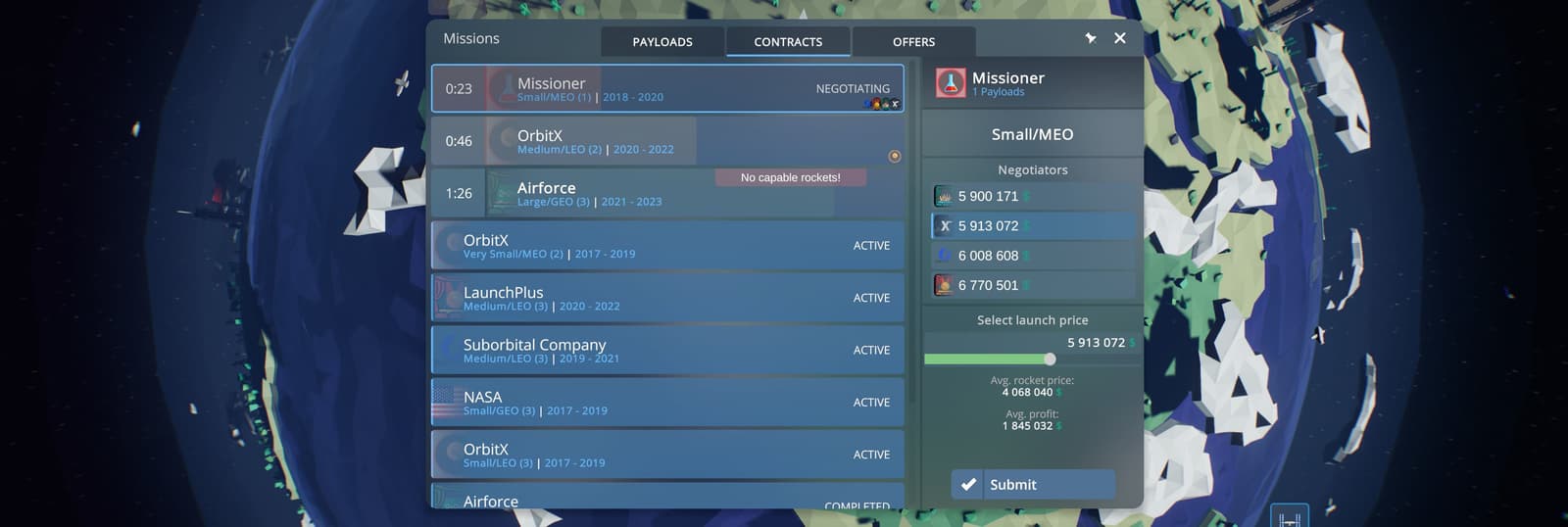Viewport: 1568px width, 527px height.
Task: Click the round orange coin icon on OrbitX row
Action: point(894,156)
